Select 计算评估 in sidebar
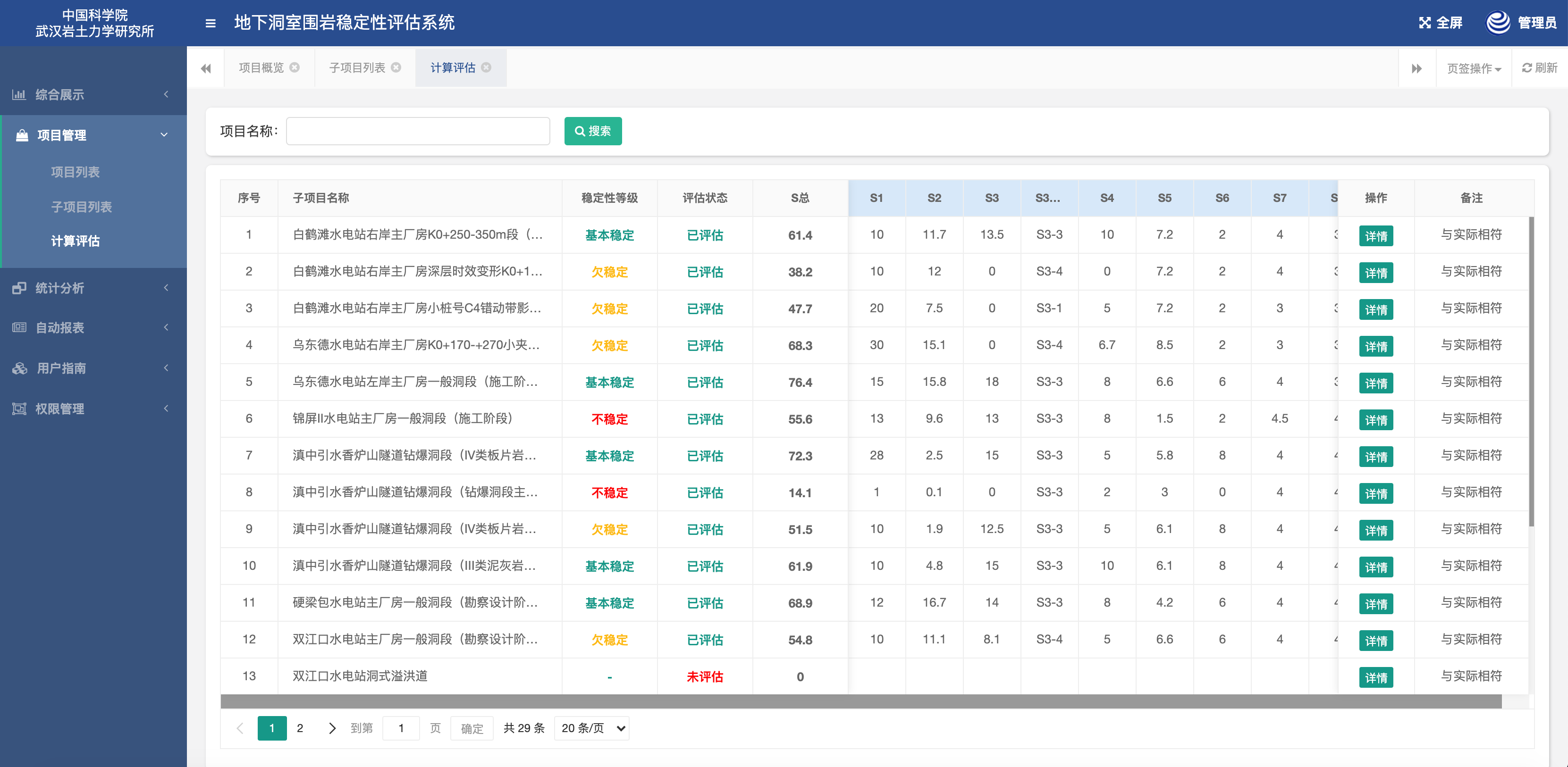The image size is (1568, 767). pyautogui.click(x=76, y=241)
